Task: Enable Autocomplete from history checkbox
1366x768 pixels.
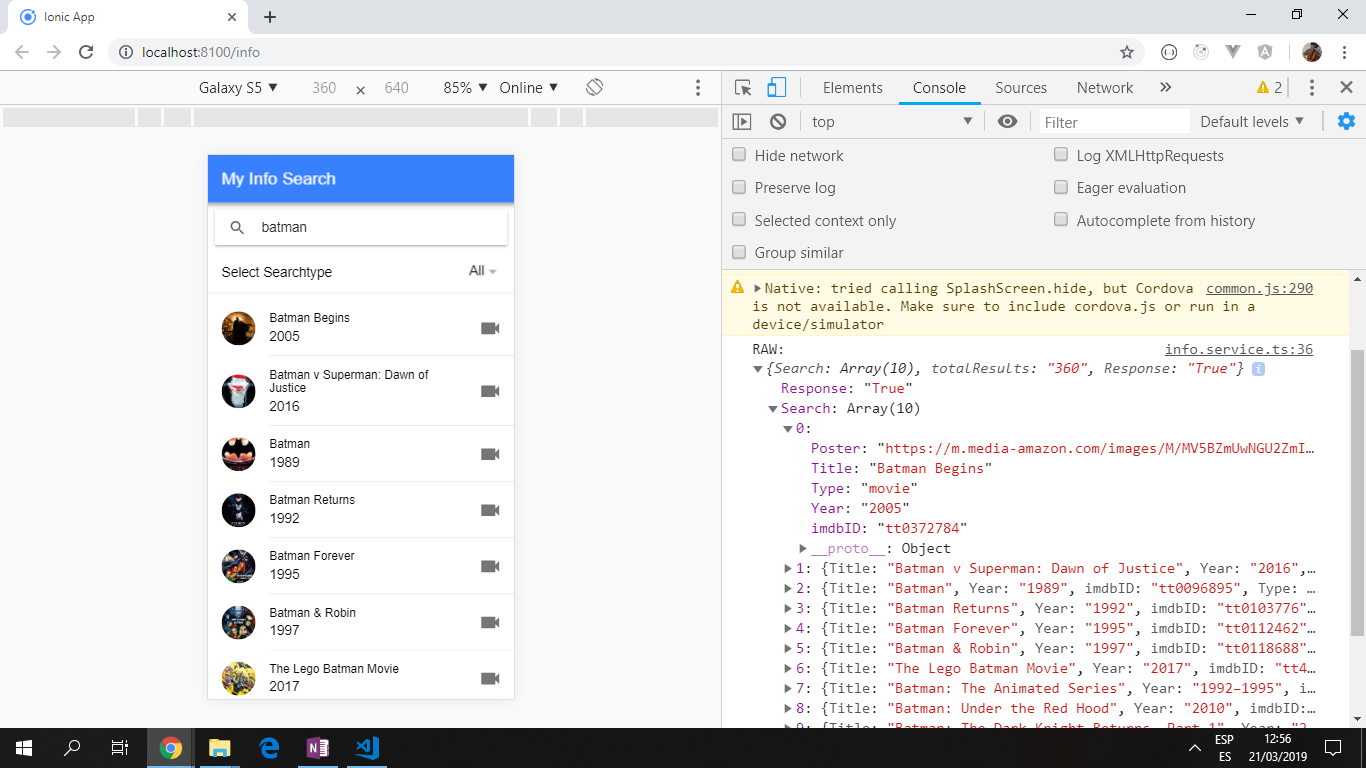Action: click(1061, 220)
